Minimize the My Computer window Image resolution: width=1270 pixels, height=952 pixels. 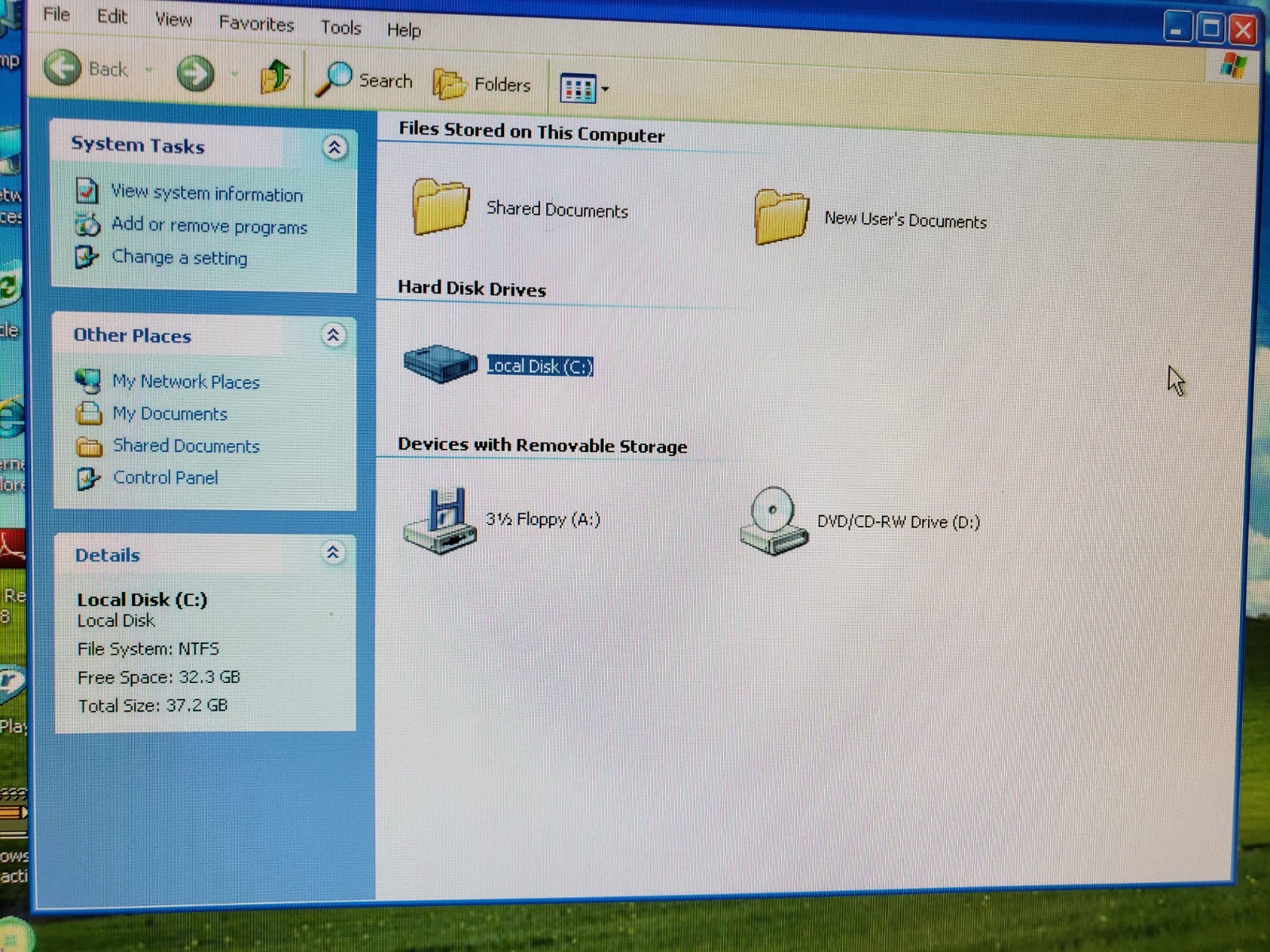1178,29
